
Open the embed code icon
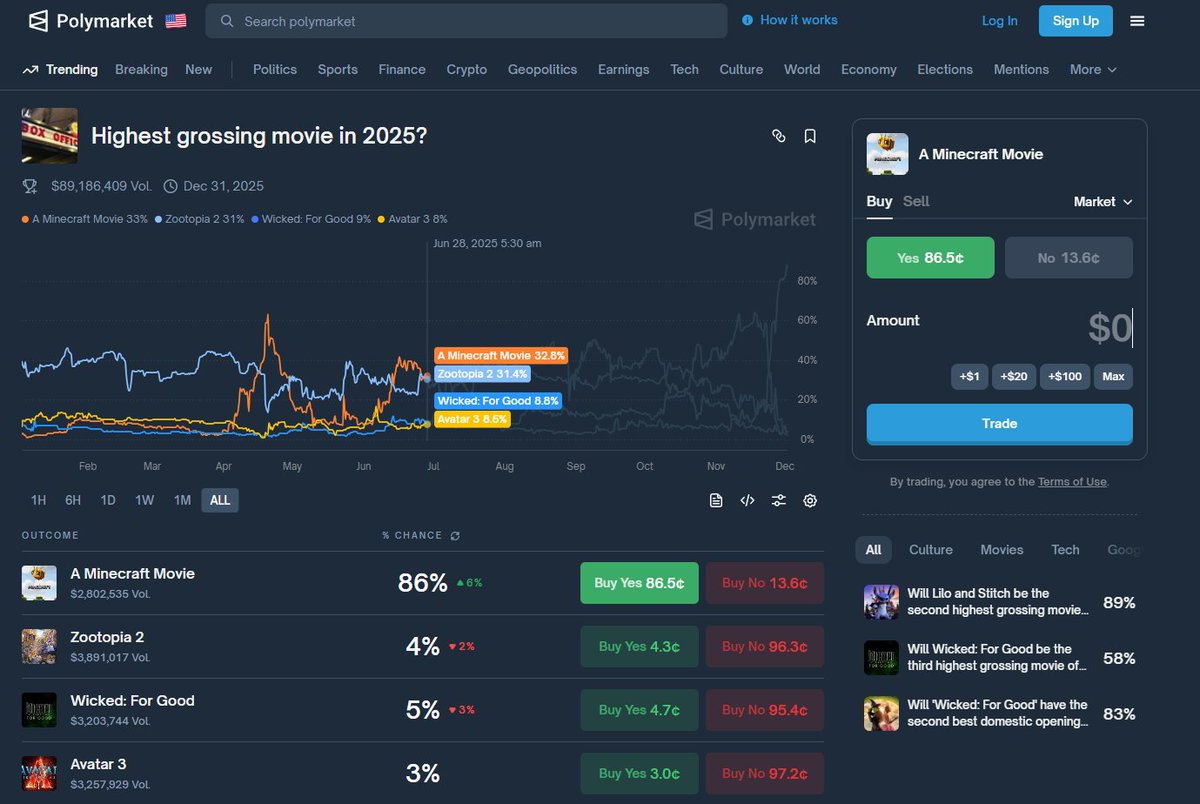point(747,501)
